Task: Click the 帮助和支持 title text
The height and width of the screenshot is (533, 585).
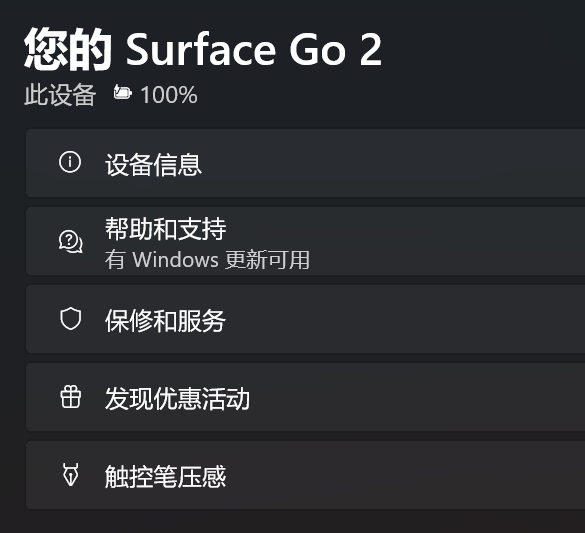Action: 165,229
